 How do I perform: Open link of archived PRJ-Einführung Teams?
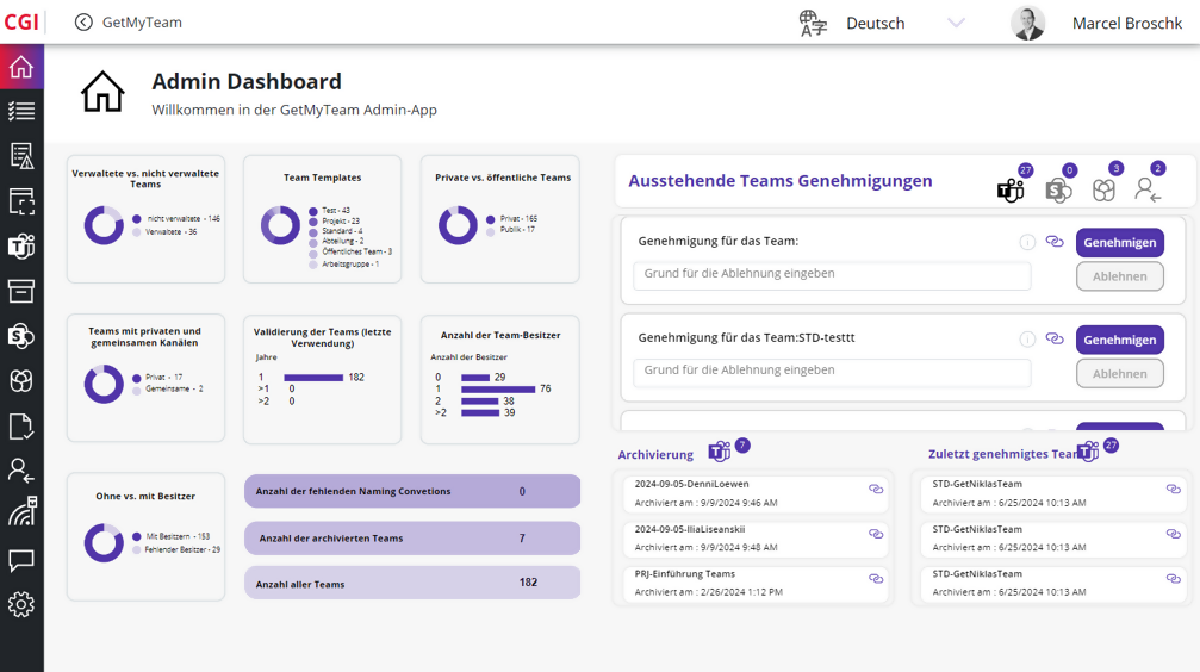click(x=876, y=579)
